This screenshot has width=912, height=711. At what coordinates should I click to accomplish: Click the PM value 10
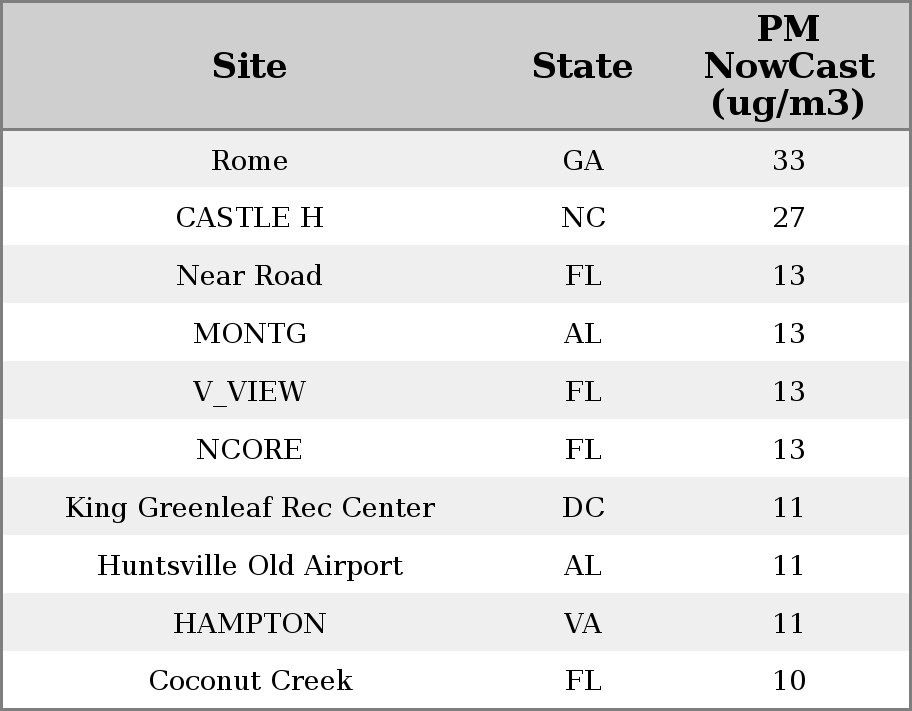click(788, 681)
